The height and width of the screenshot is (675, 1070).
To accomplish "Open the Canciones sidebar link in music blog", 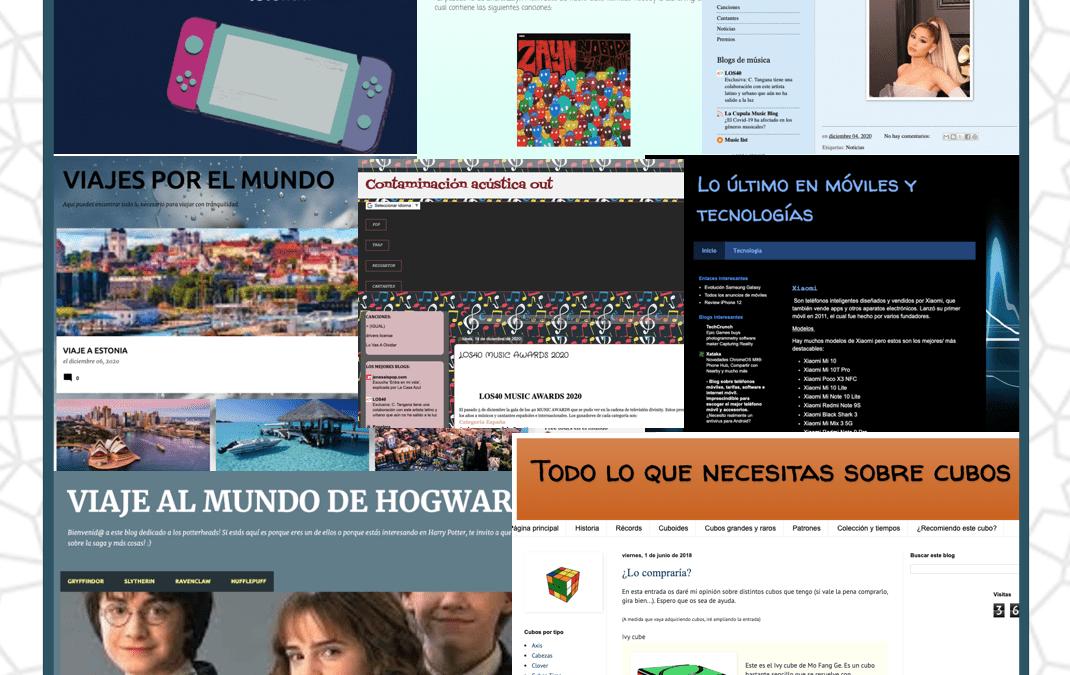I will point(728,8).
